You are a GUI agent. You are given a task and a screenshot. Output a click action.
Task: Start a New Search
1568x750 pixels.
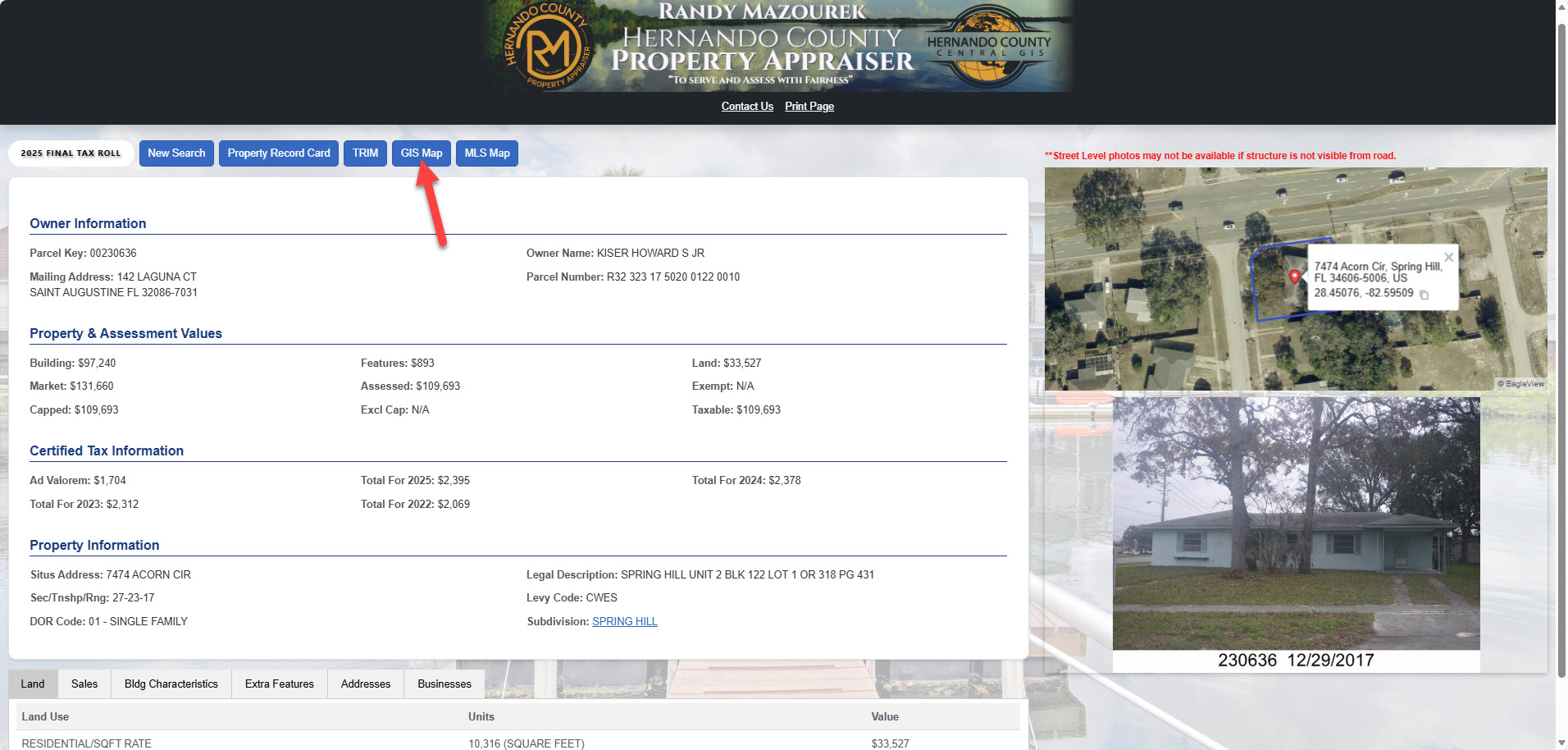click(176, 153)
